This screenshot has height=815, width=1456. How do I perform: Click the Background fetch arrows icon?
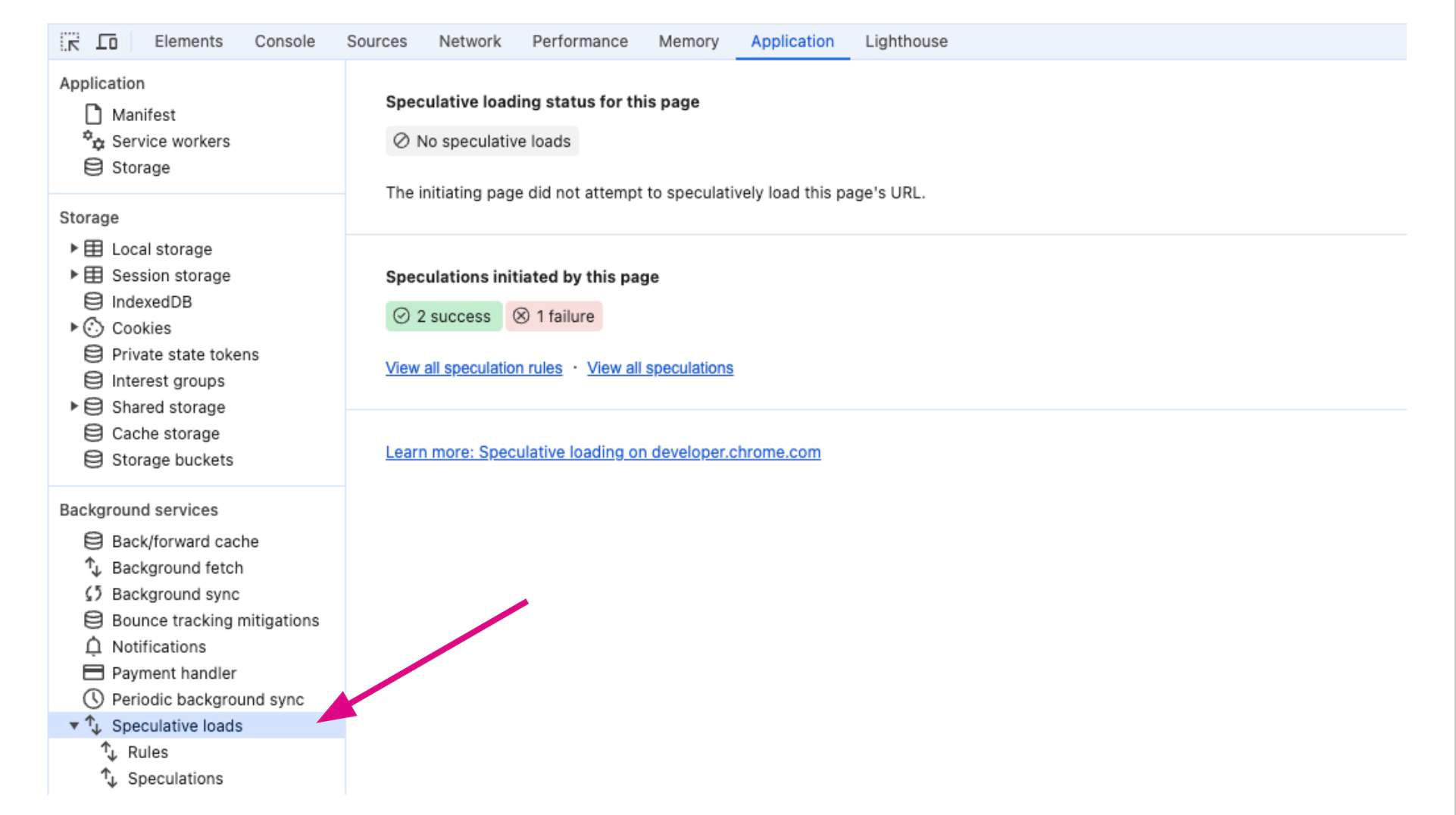[x=92, y=567]
